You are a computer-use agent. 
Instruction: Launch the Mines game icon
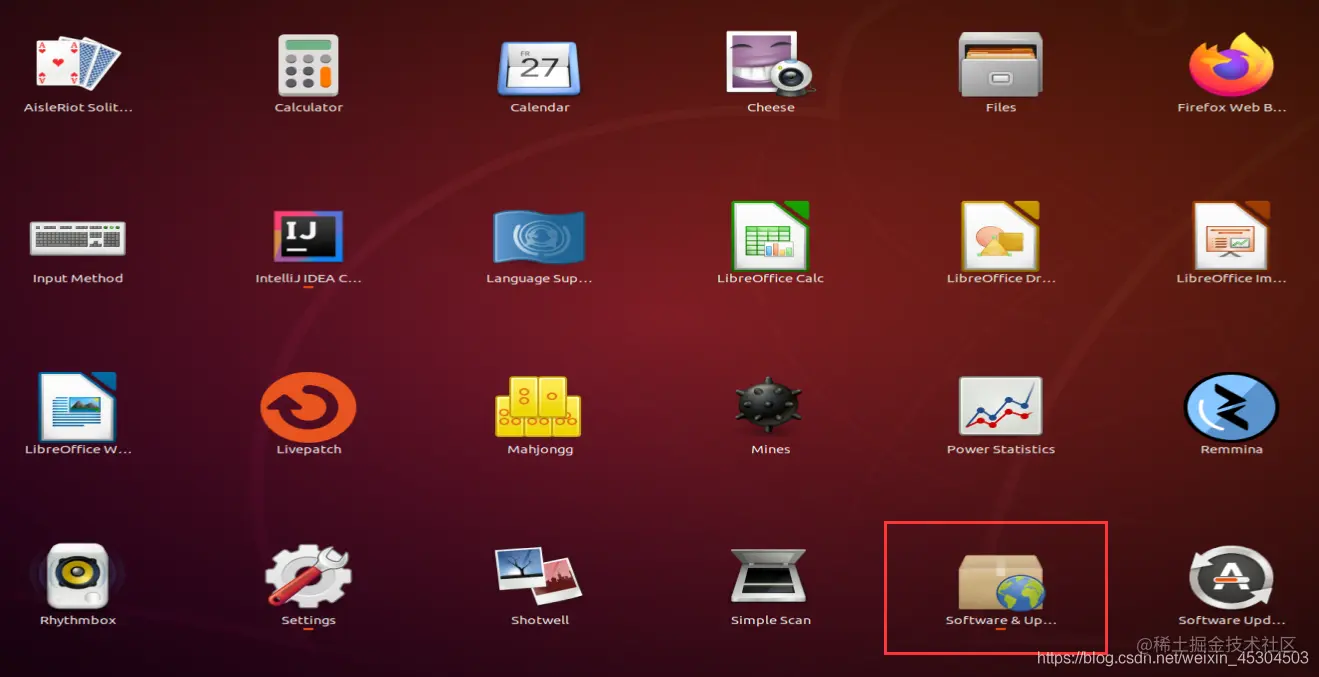(x=769, y=407)
